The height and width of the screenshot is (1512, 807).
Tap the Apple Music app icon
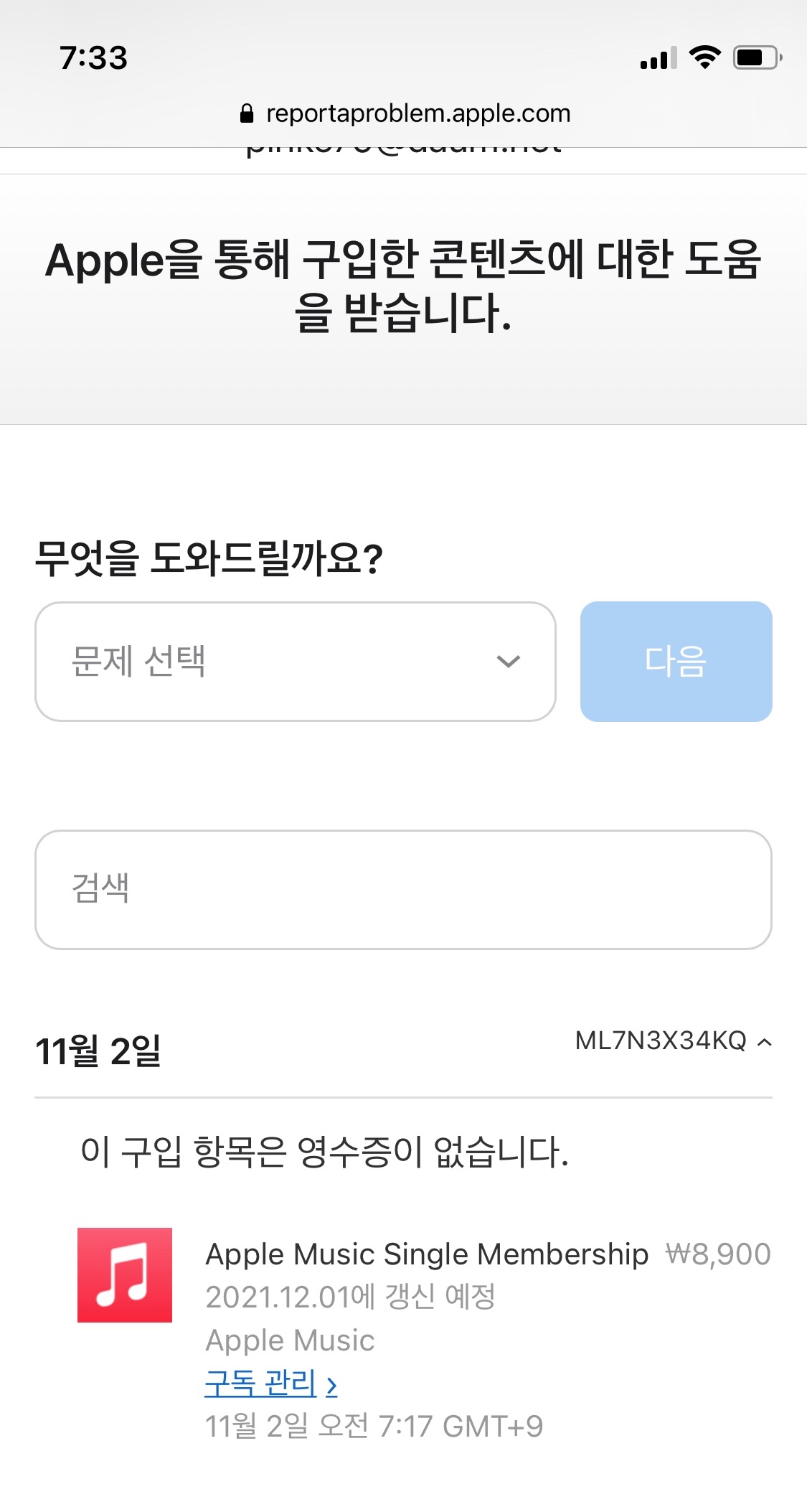click(x=125, y=1274)
